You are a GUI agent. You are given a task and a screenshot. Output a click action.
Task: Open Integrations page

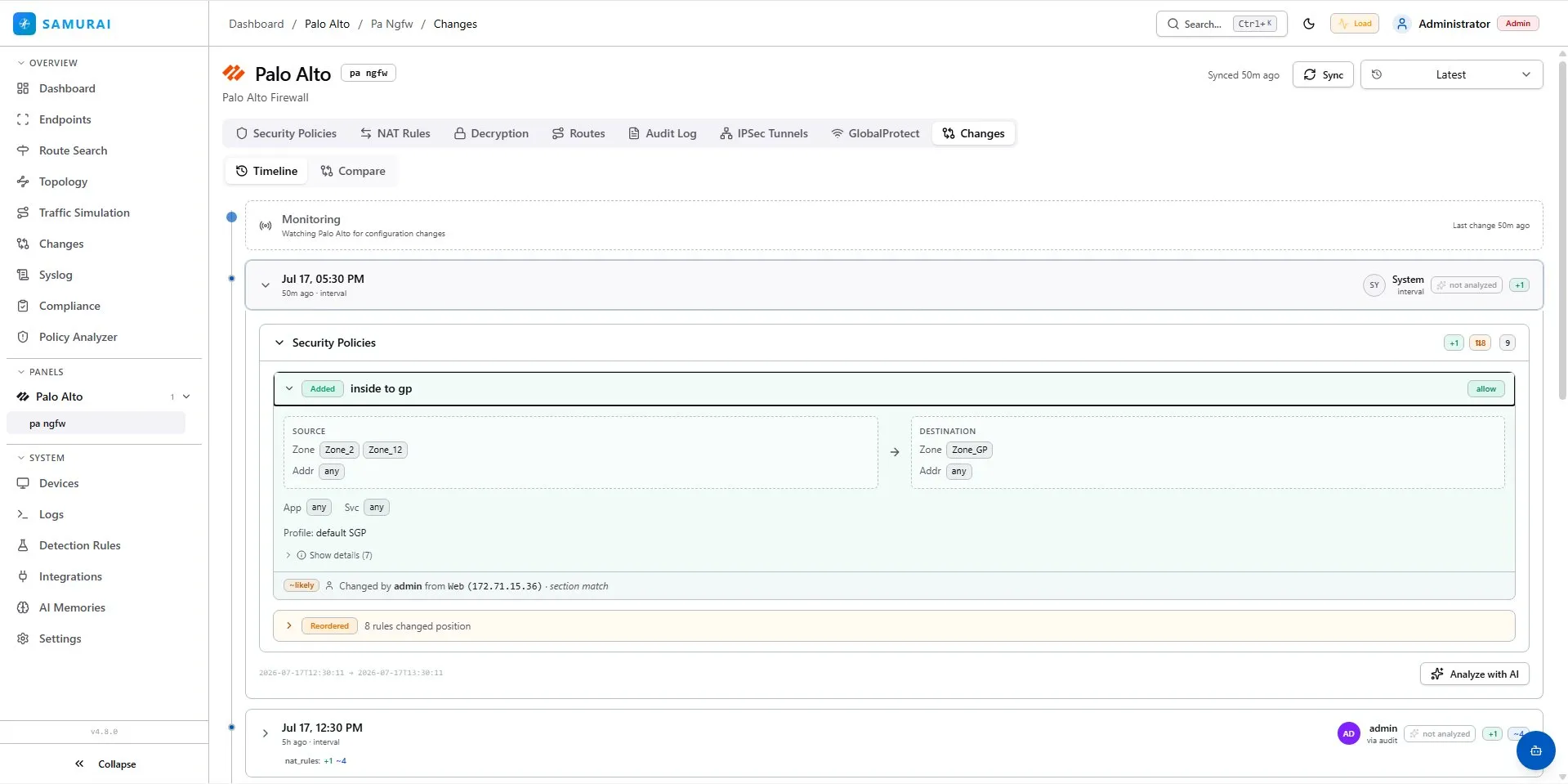[70, 576]
